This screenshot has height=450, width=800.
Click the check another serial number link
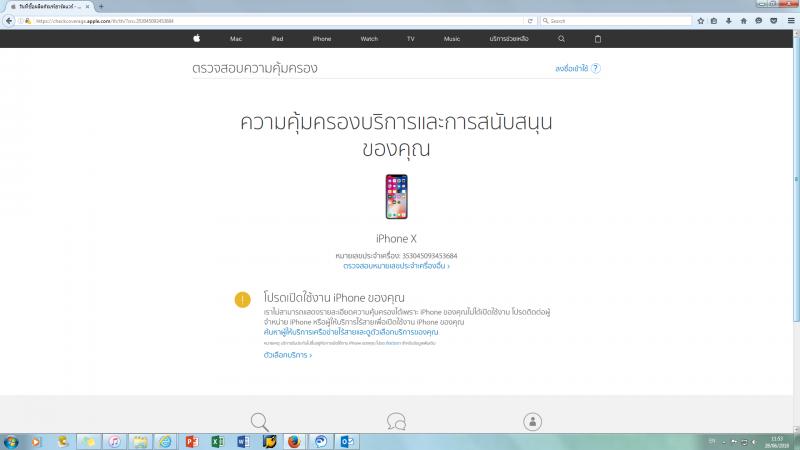point(396,266)
